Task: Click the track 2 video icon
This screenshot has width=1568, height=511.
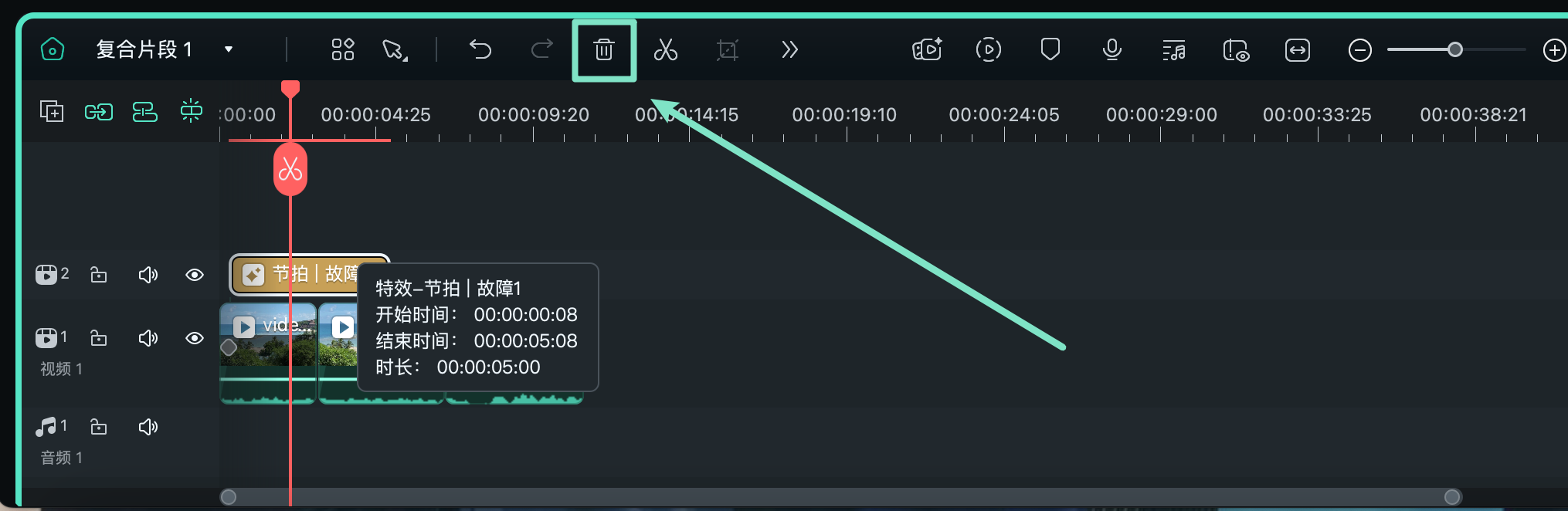Action: [x=46, y=274]
